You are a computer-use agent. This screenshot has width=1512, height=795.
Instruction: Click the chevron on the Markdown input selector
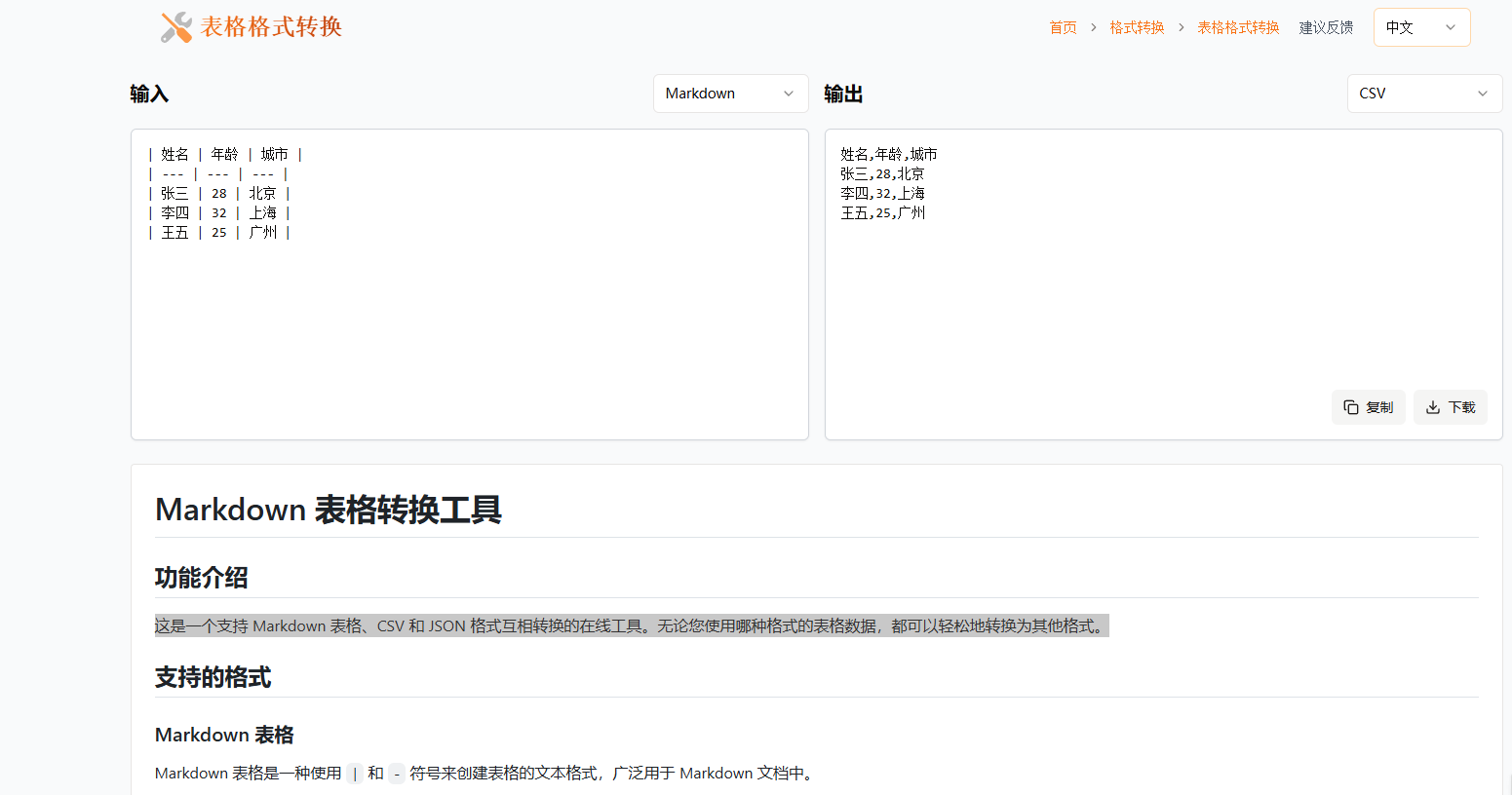tap(790, 93)
